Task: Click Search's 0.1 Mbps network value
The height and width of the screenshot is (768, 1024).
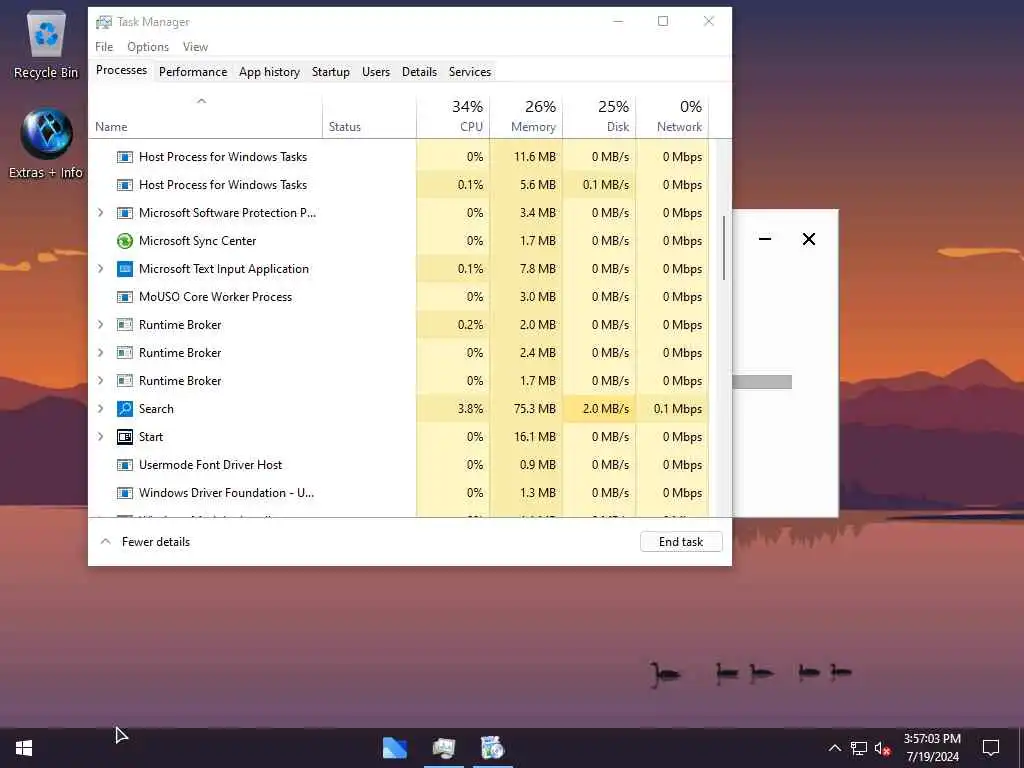Action: pos(678,409)
